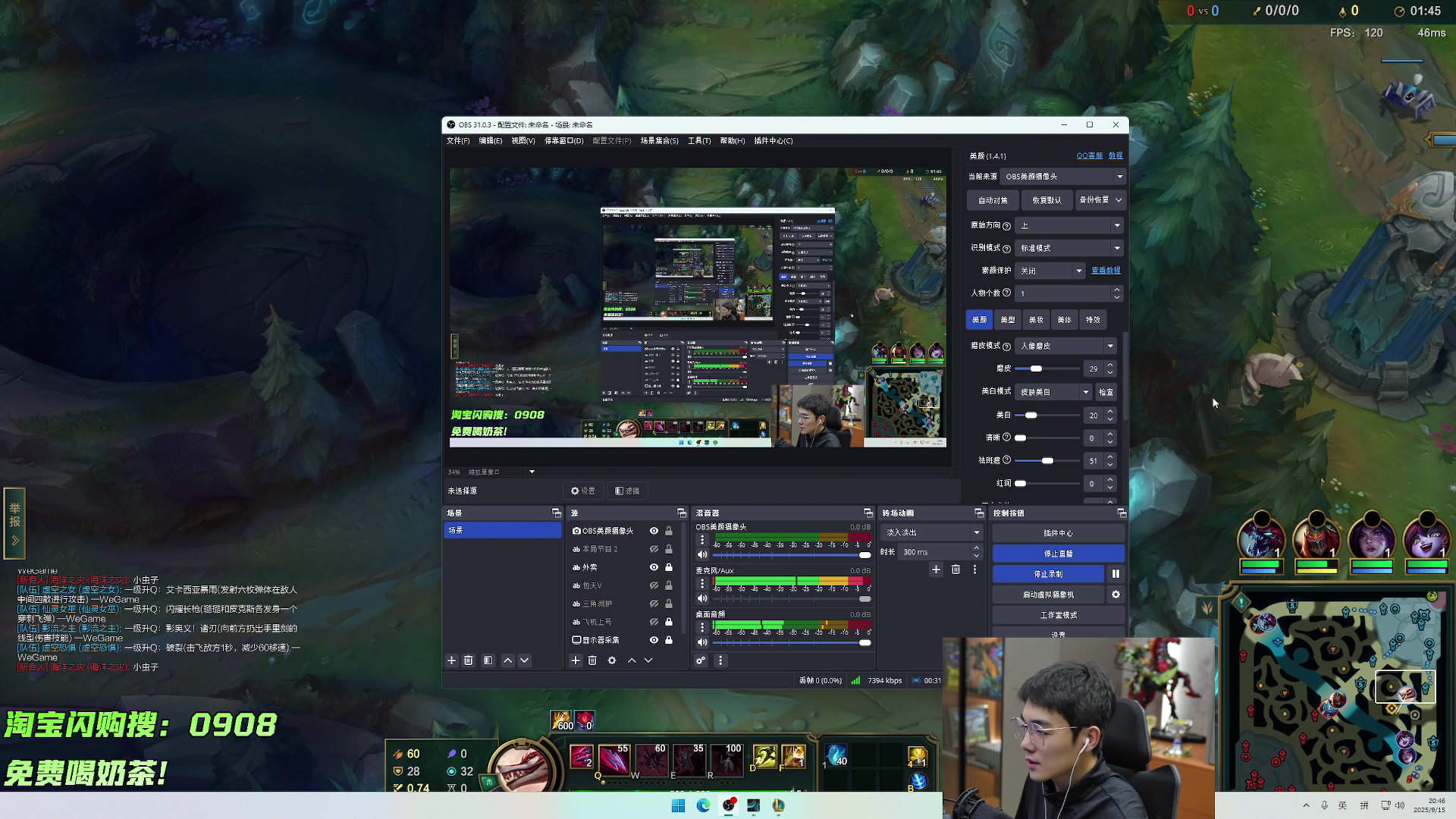Hide the 外卖 text source
This screenshot has height=819, width=1456.
(654, 567)
